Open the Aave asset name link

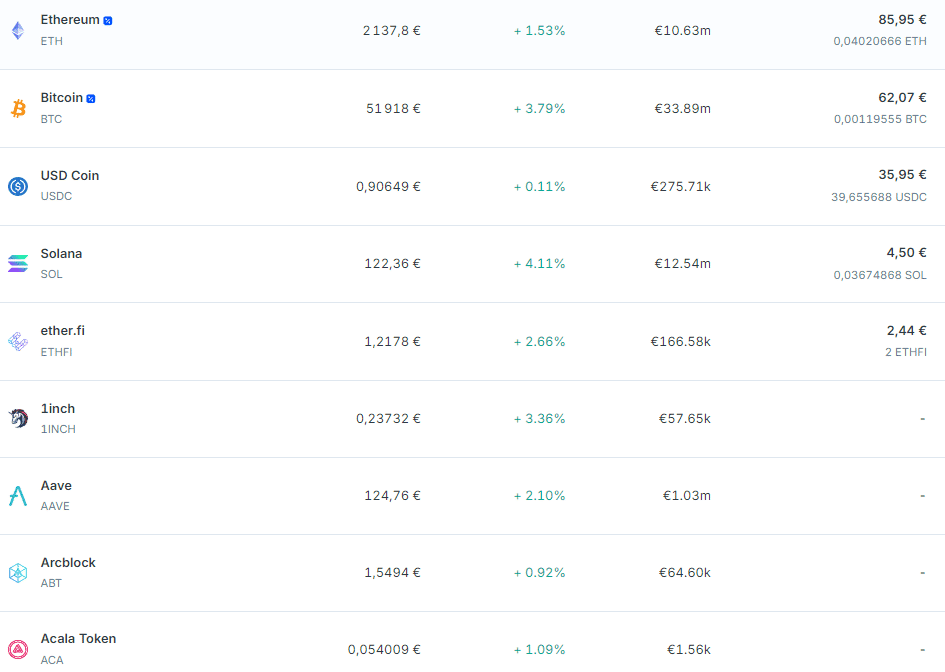click(x=56, y=486)
